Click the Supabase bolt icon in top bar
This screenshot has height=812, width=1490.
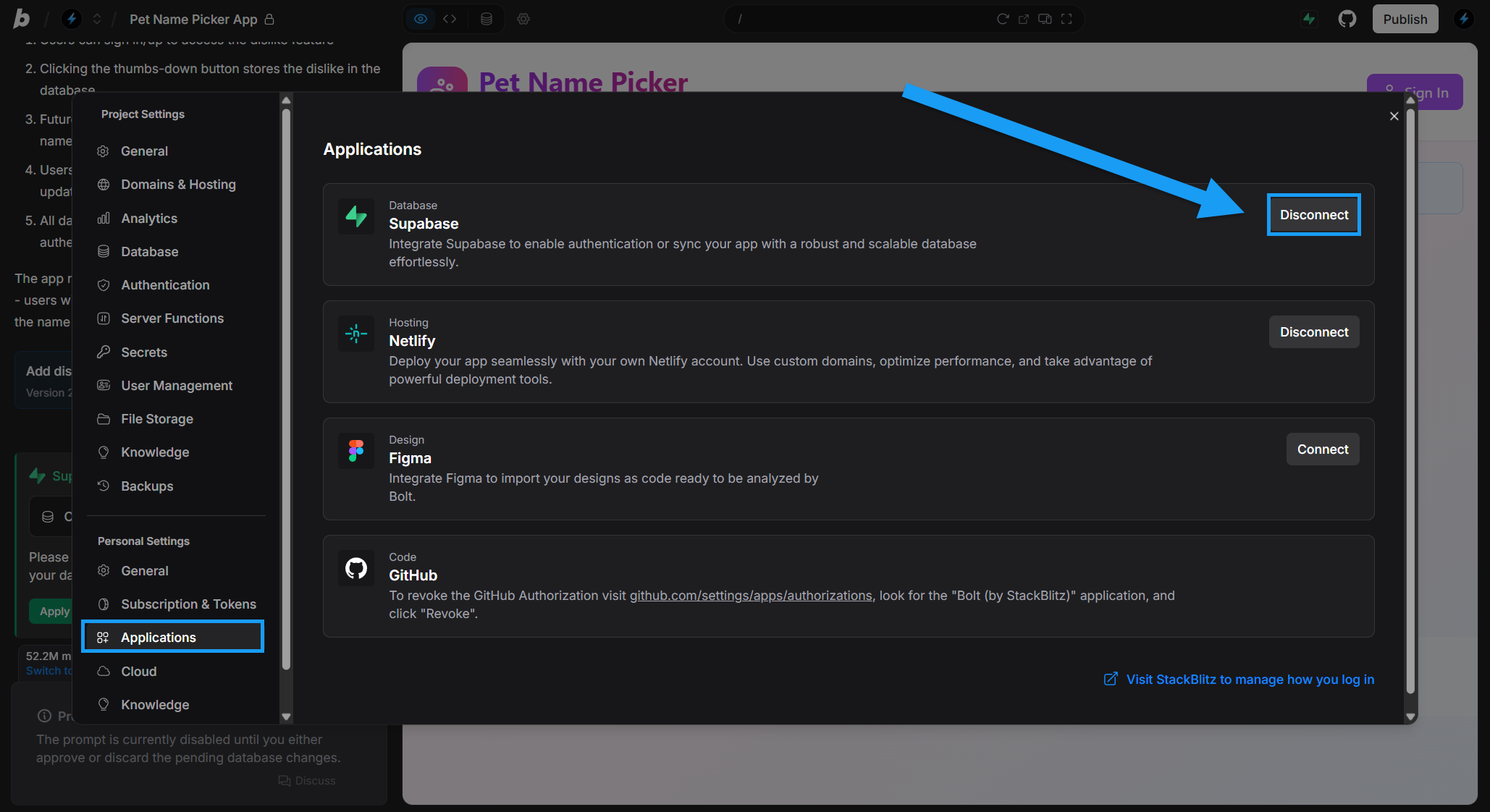click(x=1309, y=19)
